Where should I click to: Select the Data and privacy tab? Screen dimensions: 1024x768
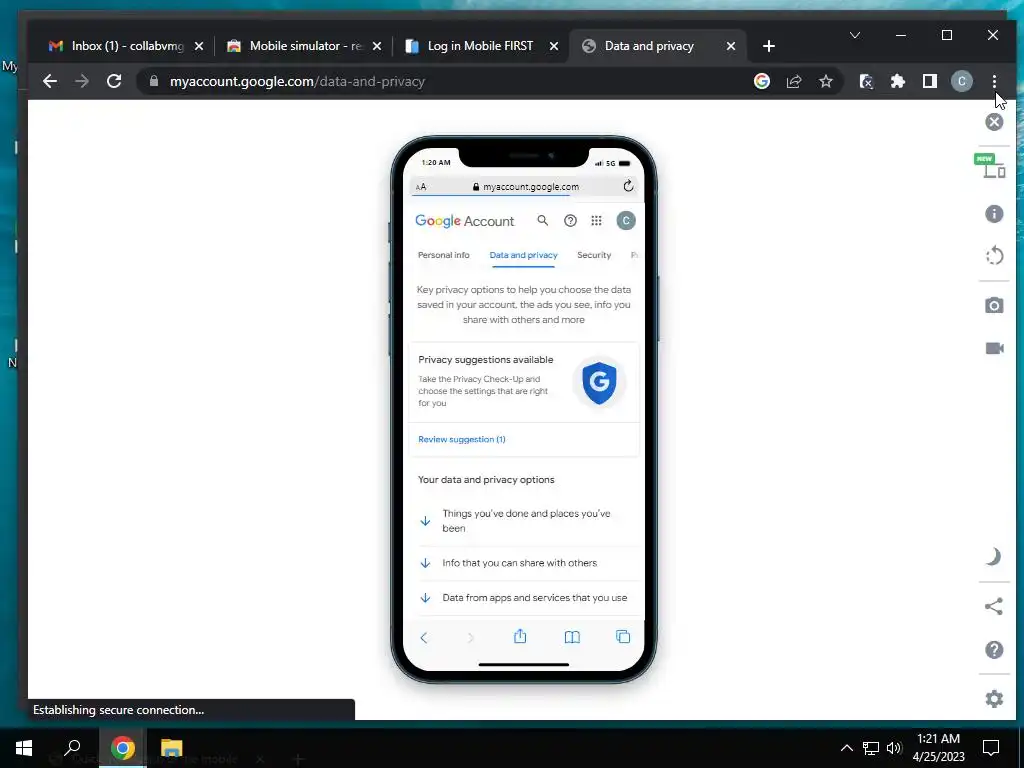point(524,255)
